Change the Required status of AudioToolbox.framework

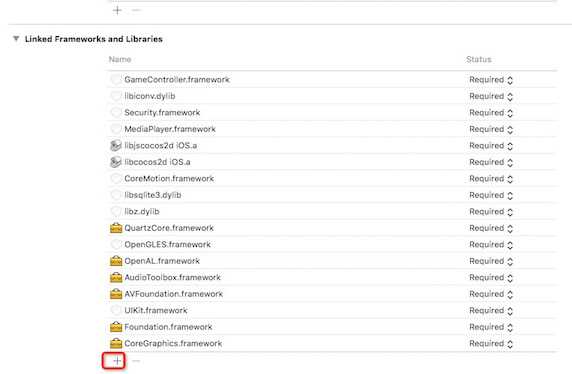[x=491, y=278]
